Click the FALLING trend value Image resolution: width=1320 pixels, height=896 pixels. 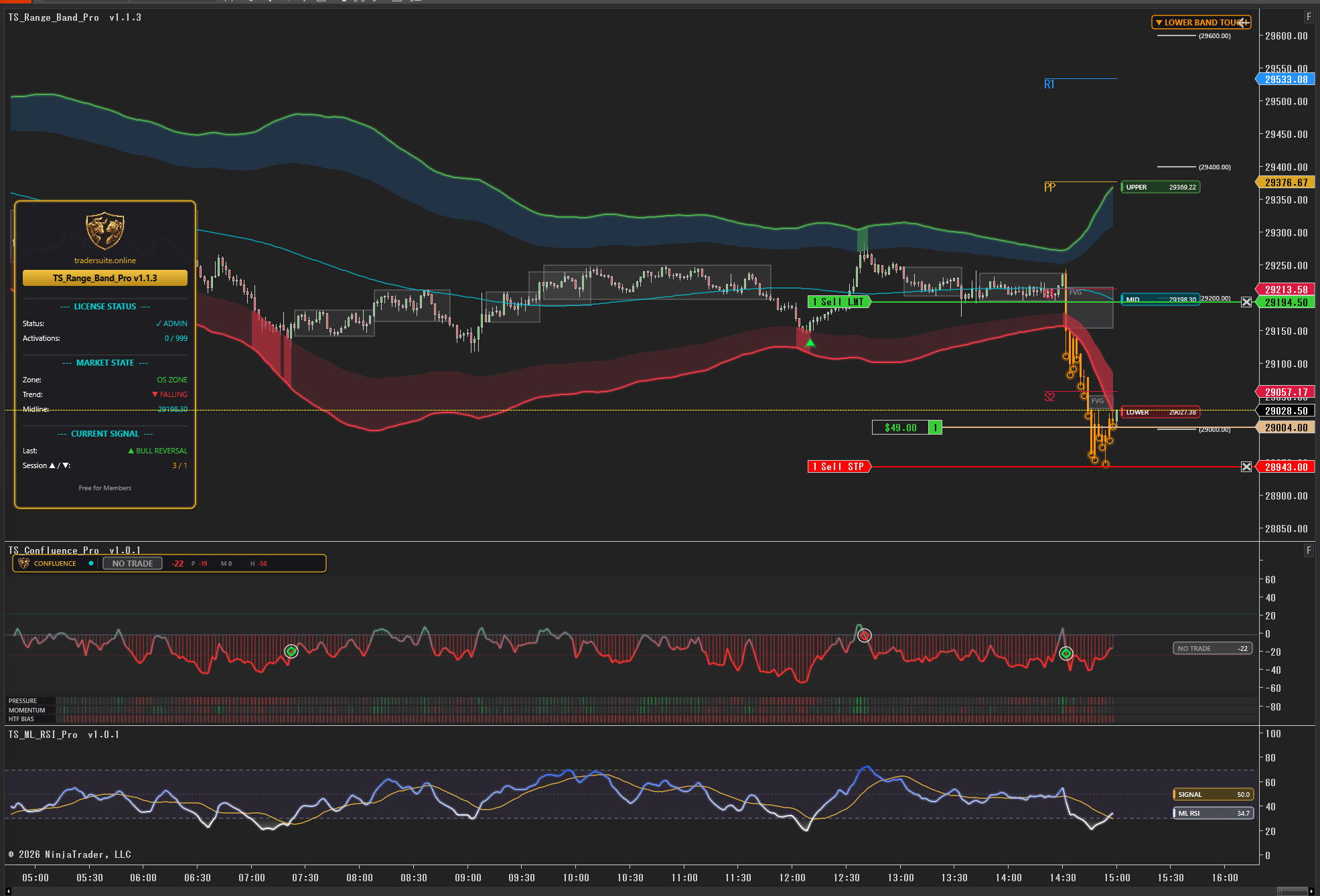click(169, 394)
